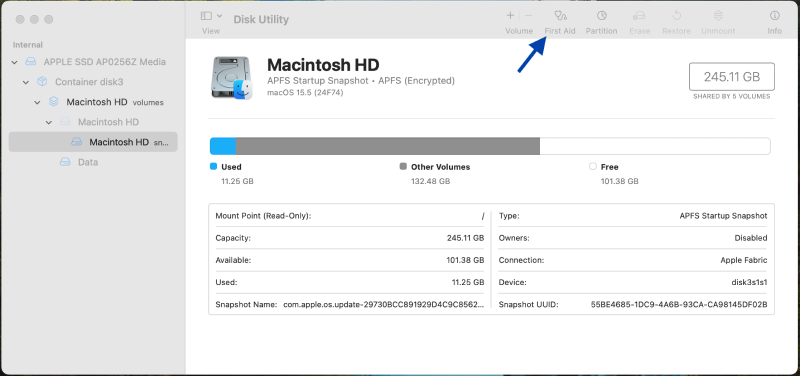This screenshot has height=376, width=800.
Task: Collapse Container disk3 disclosure arrow
Action: point(26,82)
